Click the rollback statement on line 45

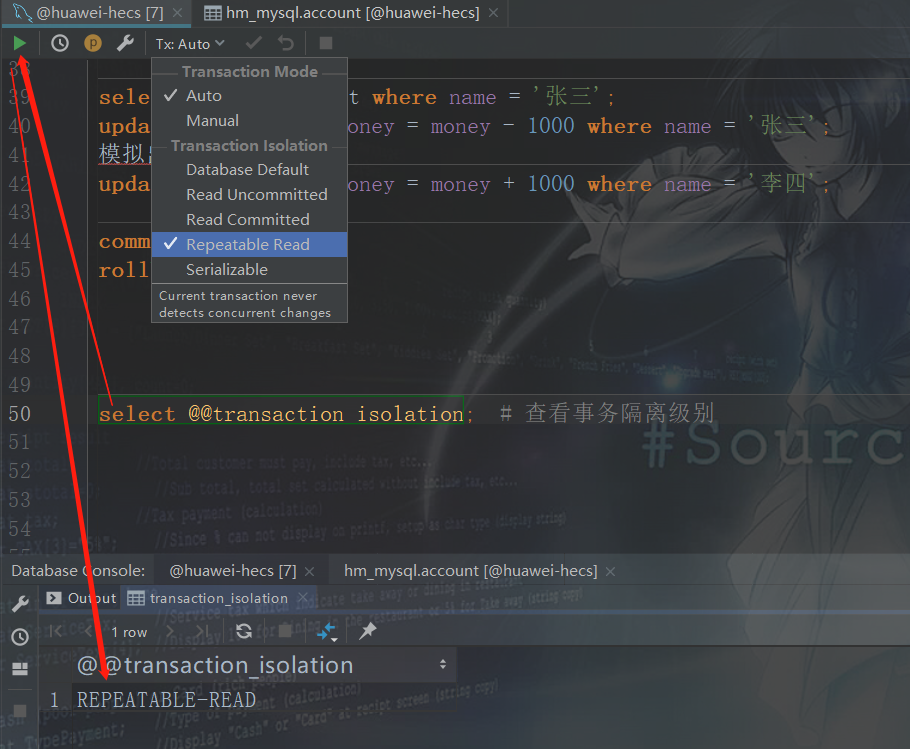pos(124,270)
